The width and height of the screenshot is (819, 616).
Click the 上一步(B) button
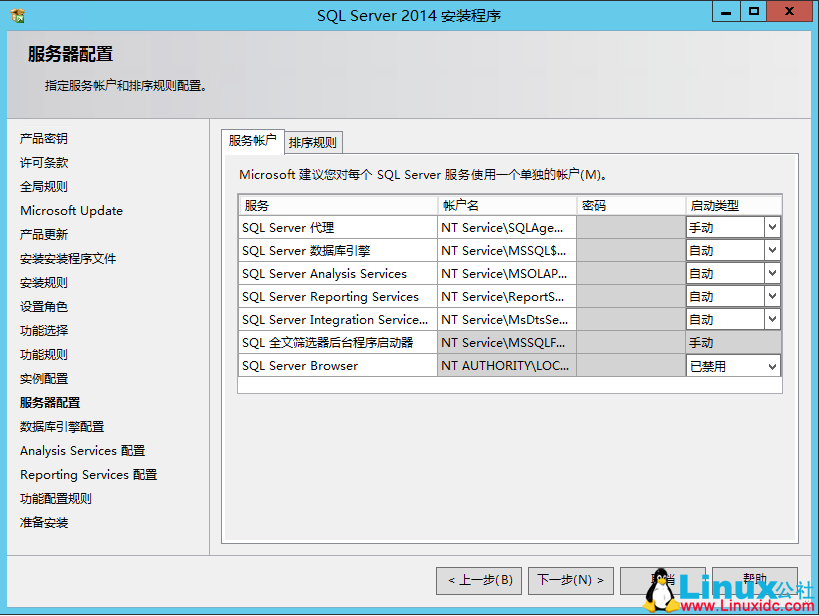coord(478,580)
